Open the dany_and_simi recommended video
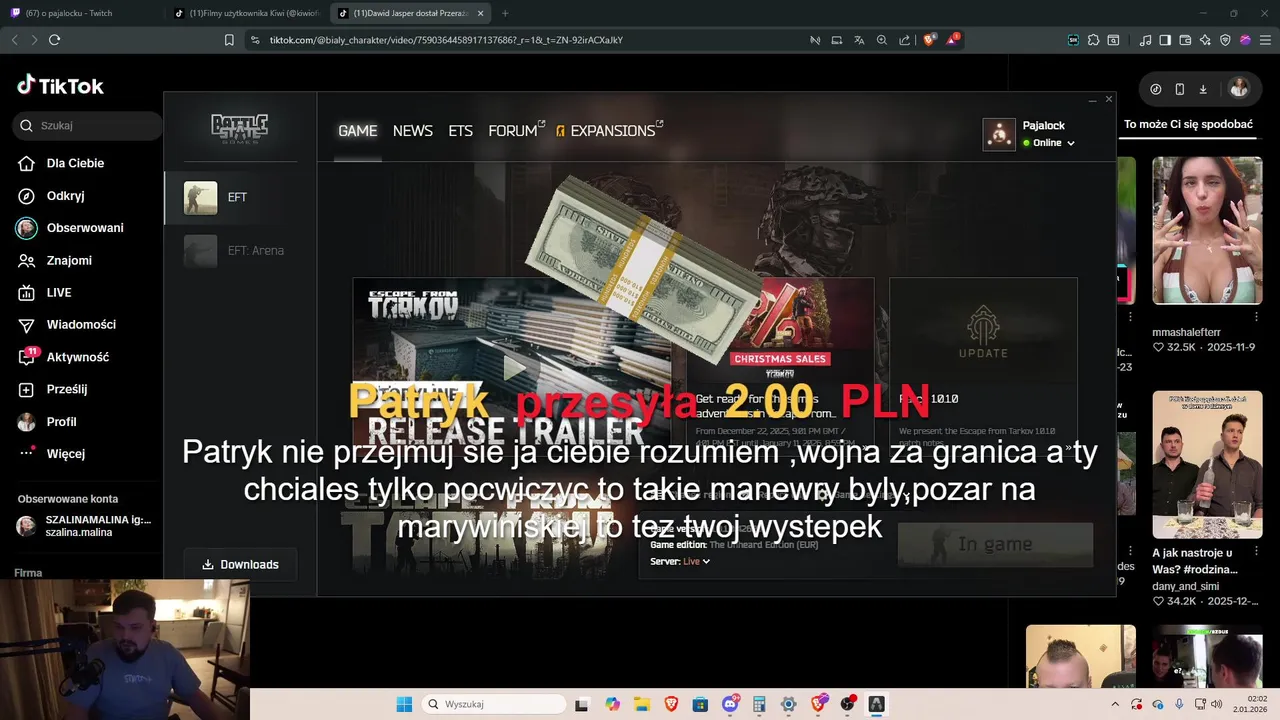This screenshot has height=720, width=1280. click(1207, 464)
